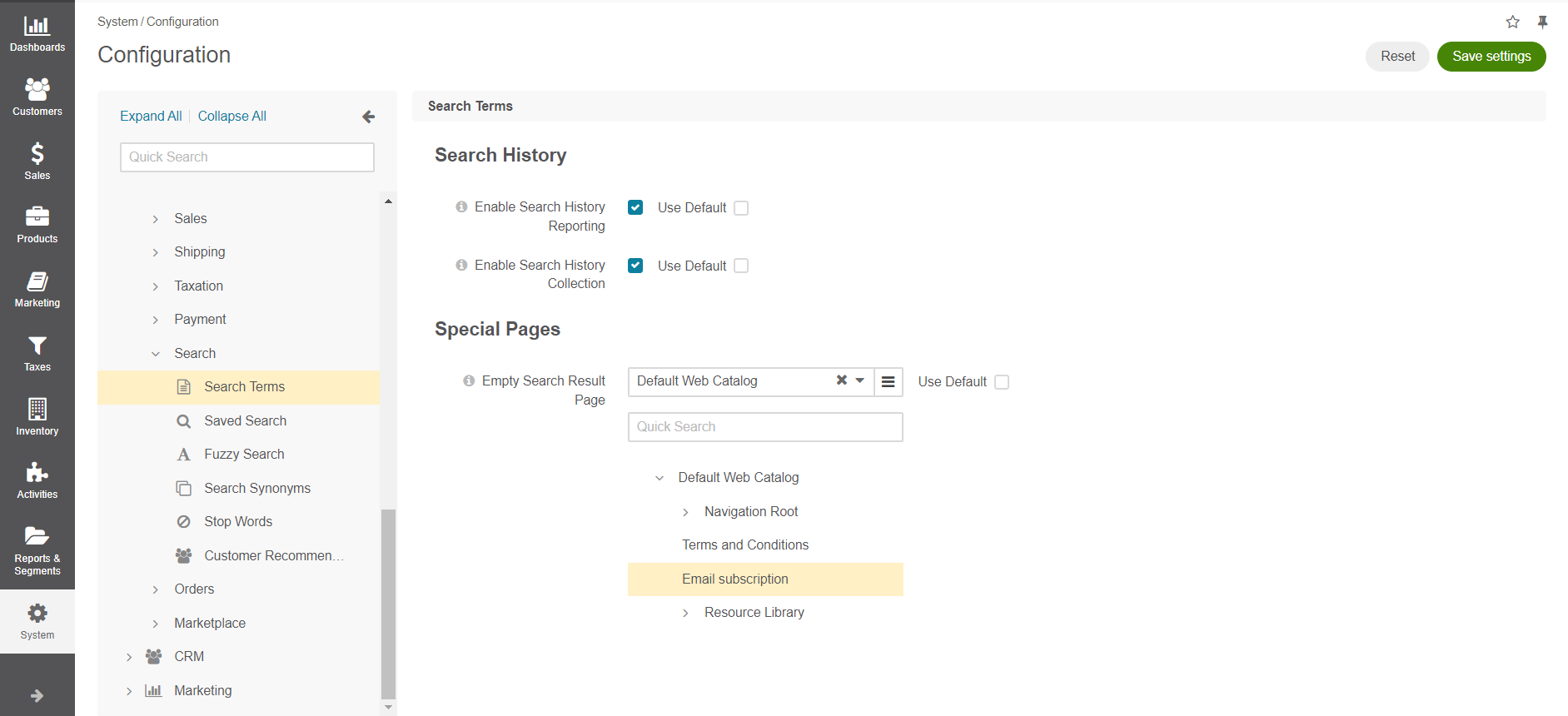This screenshot has width=1568, height=716.
Task: Toggle Use Default for Empty Search Result Page
Action: pyautogui.click(x=1002, y=382)
